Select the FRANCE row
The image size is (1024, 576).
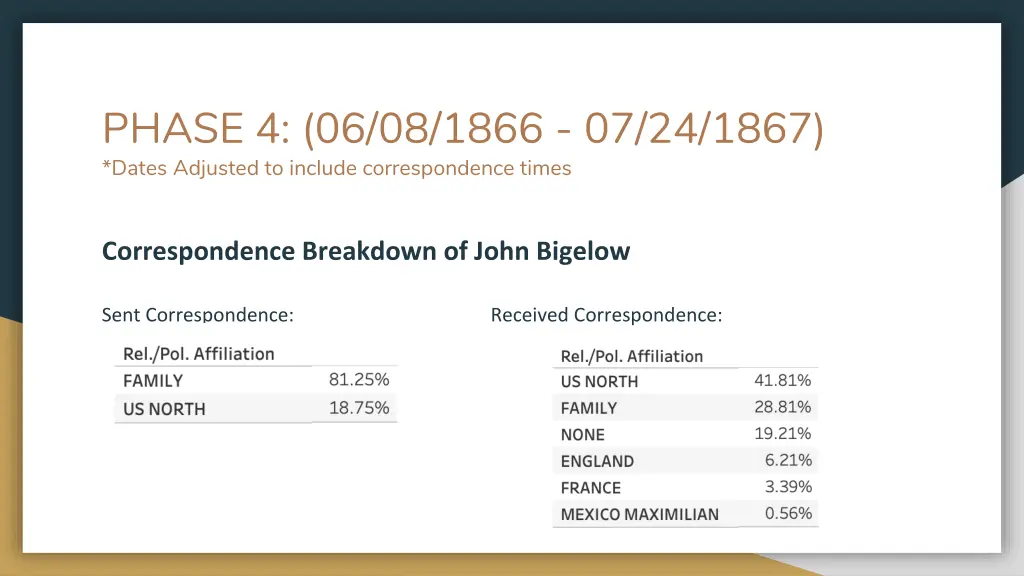[685, 487]
